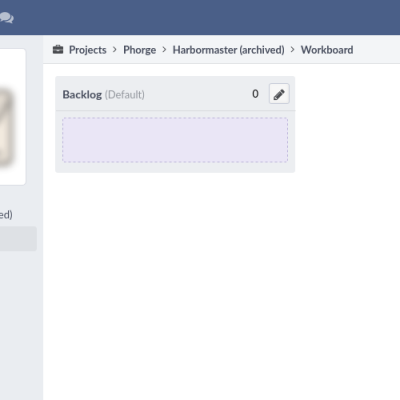Open the blurred project profile image
Screen dimensions: 400x400
[7, 127]
